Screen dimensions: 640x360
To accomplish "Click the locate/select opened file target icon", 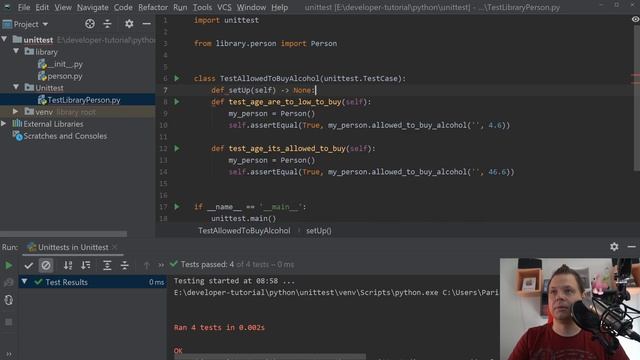I will point(90,24).
